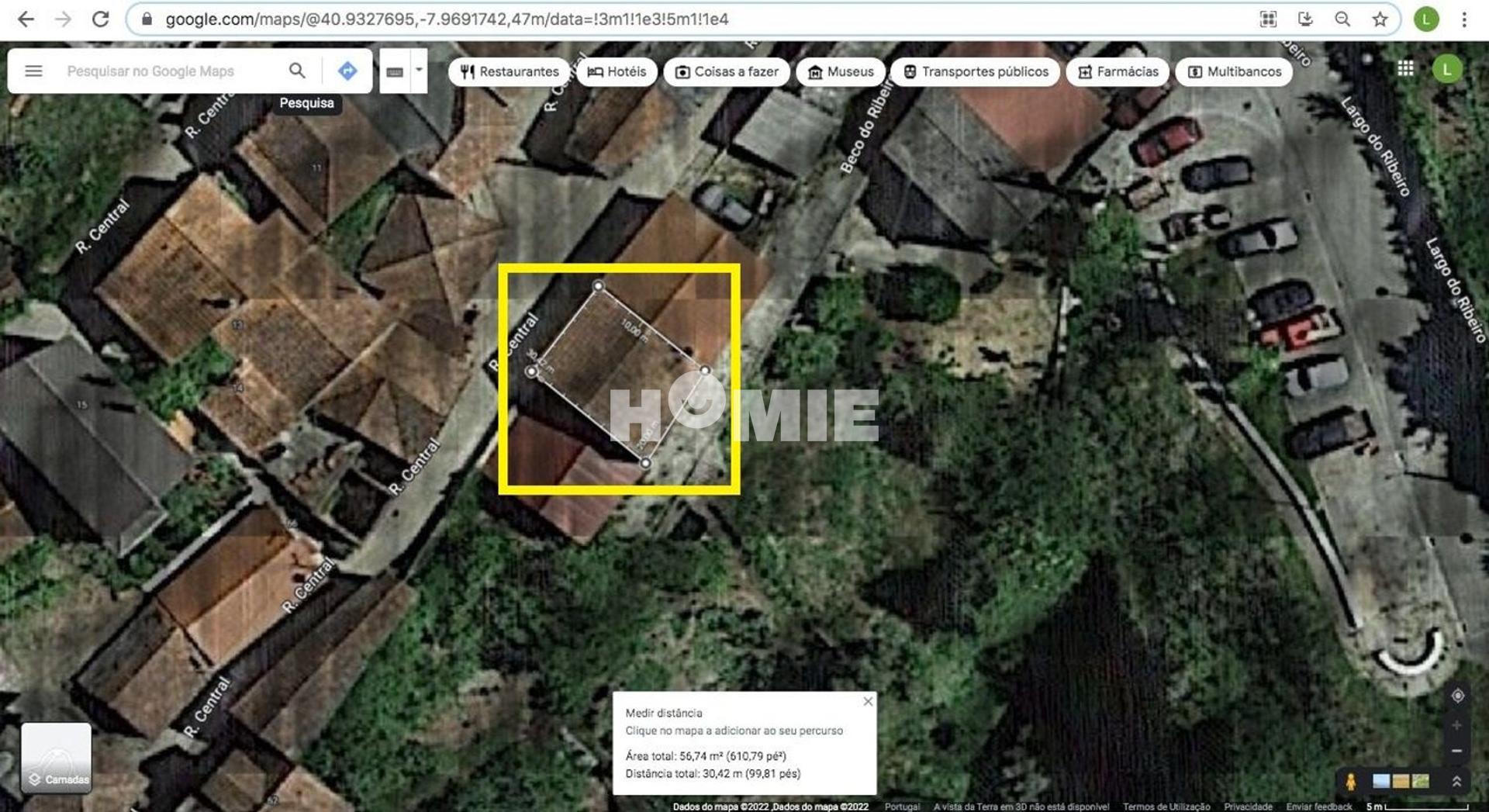Viewport: 1489px width, 812px height.
Task: View site information via padlock icon
Action: point(147,19)
